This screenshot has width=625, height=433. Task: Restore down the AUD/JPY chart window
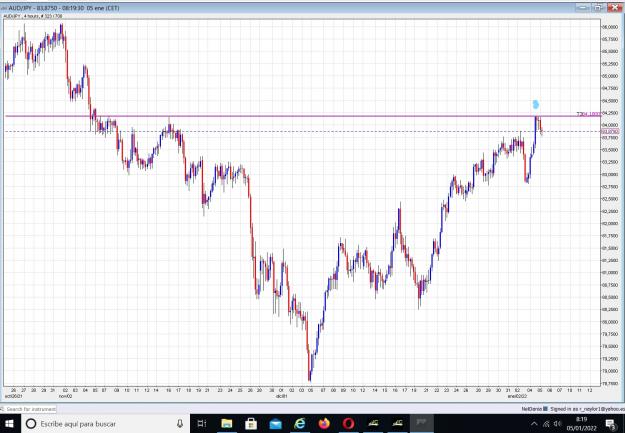pyautogui.click(x=597, y=8)
